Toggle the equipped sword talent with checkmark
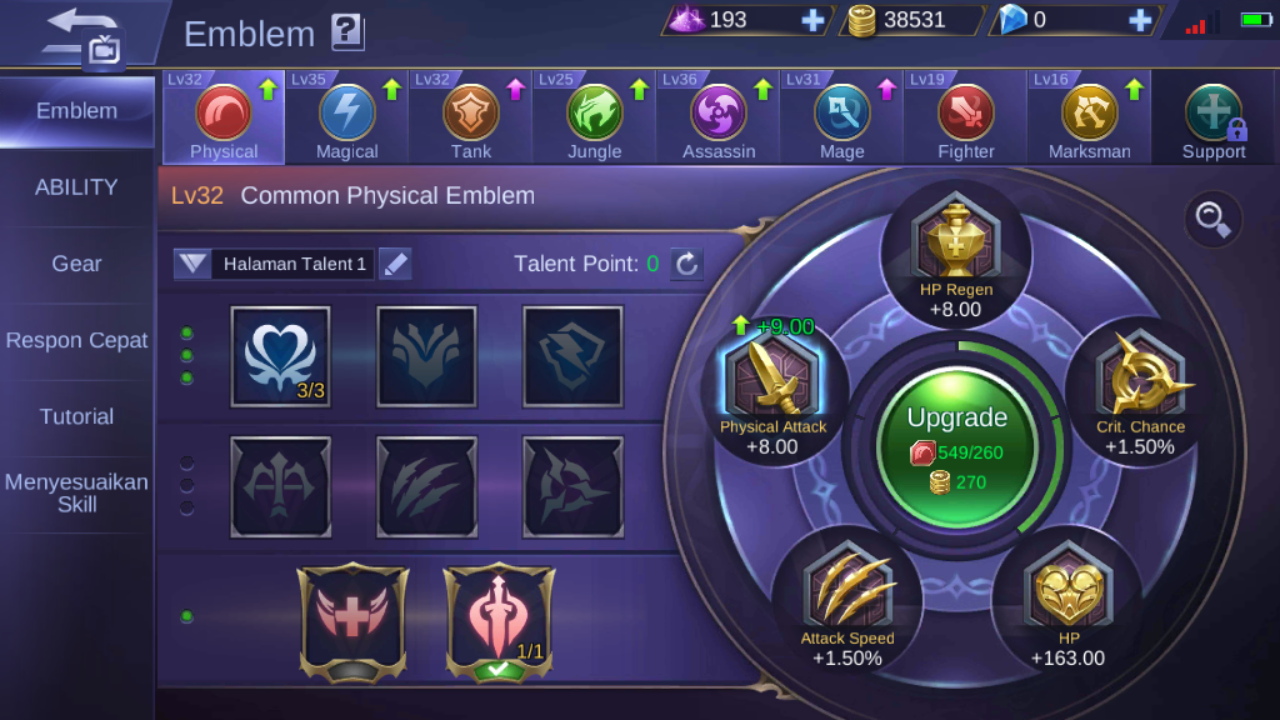 (x=499, y=622)
